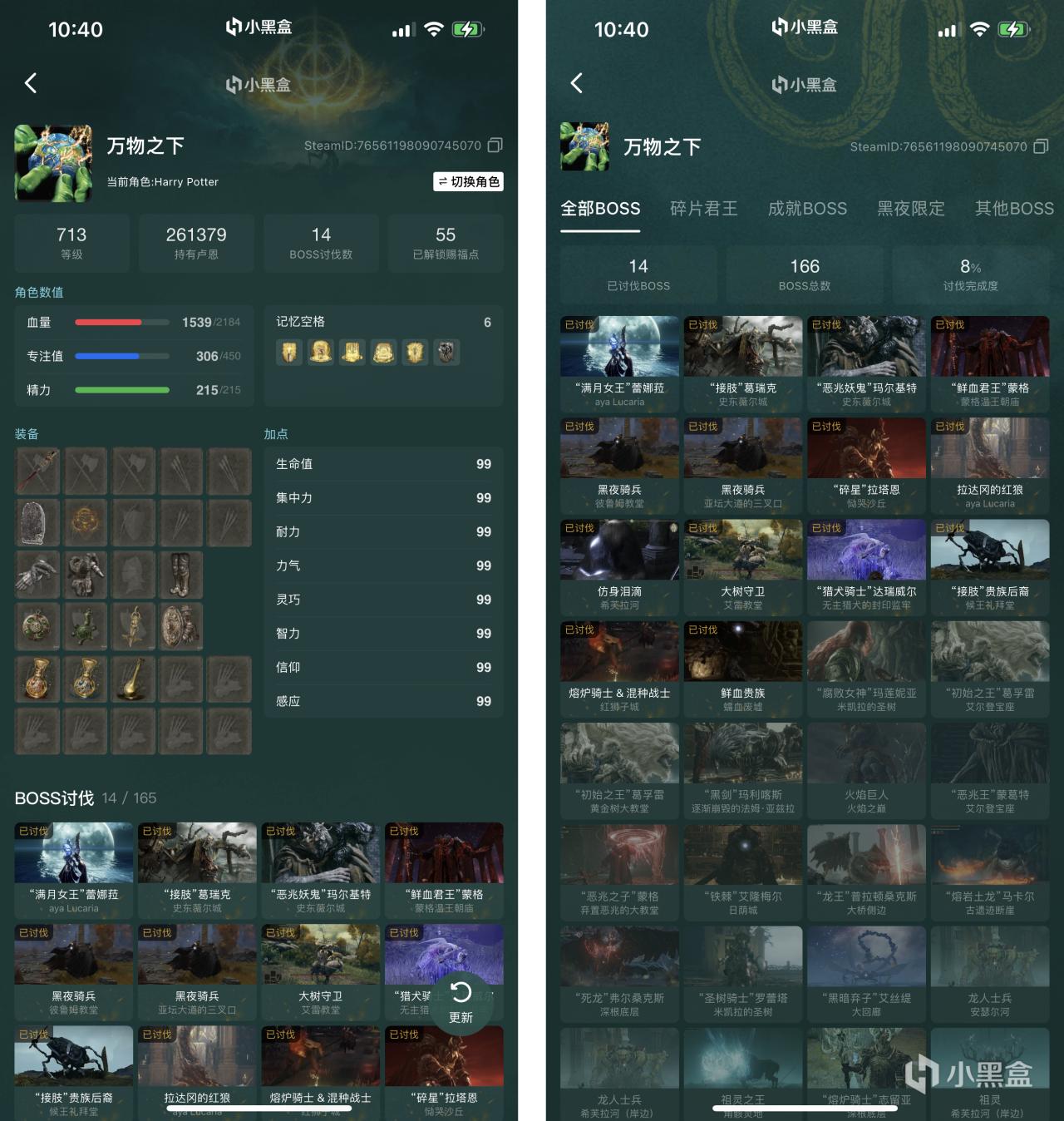Switch to the 其他BOSS tab
Image resolution: width=1064 pixels, height=1121 pixels.
1014,209
